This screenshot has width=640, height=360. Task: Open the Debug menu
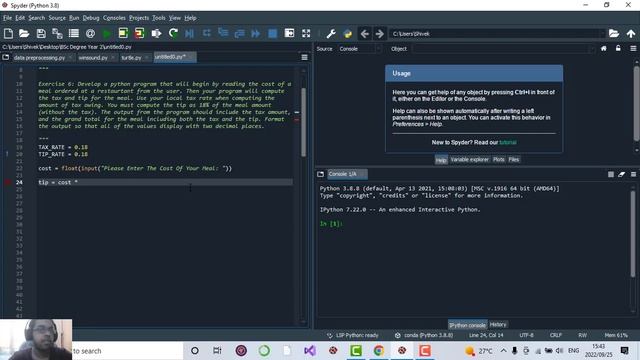tap(91, 18)
